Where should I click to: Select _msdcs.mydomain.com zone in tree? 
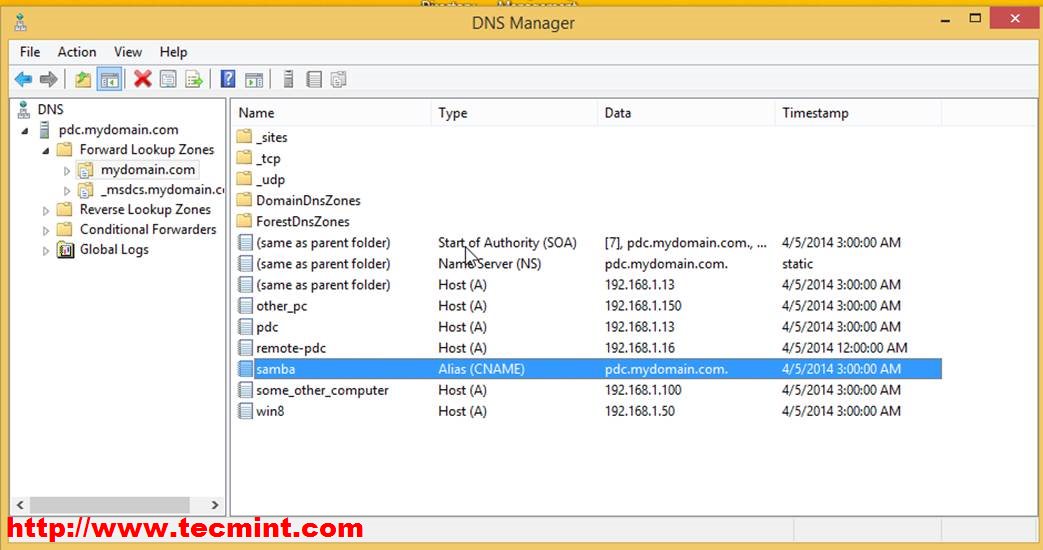pyautogui.click(x=162, y=190)
